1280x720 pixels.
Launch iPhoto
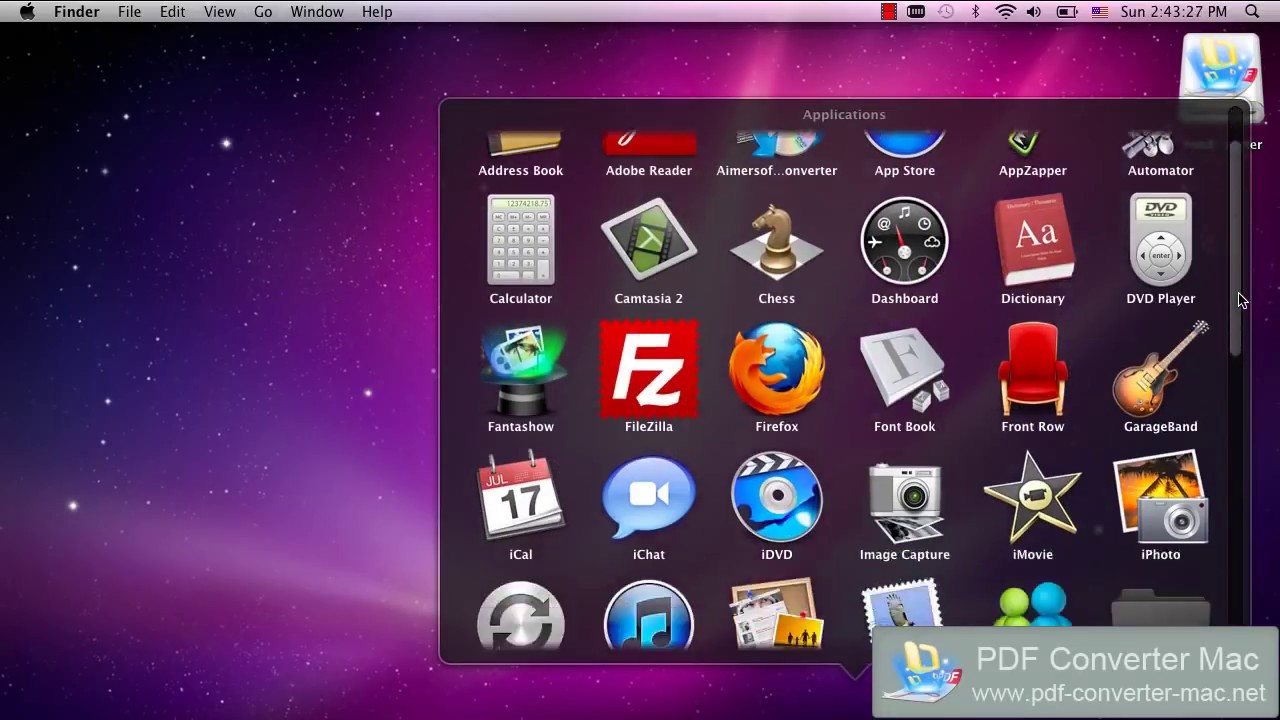[1161, 497]
